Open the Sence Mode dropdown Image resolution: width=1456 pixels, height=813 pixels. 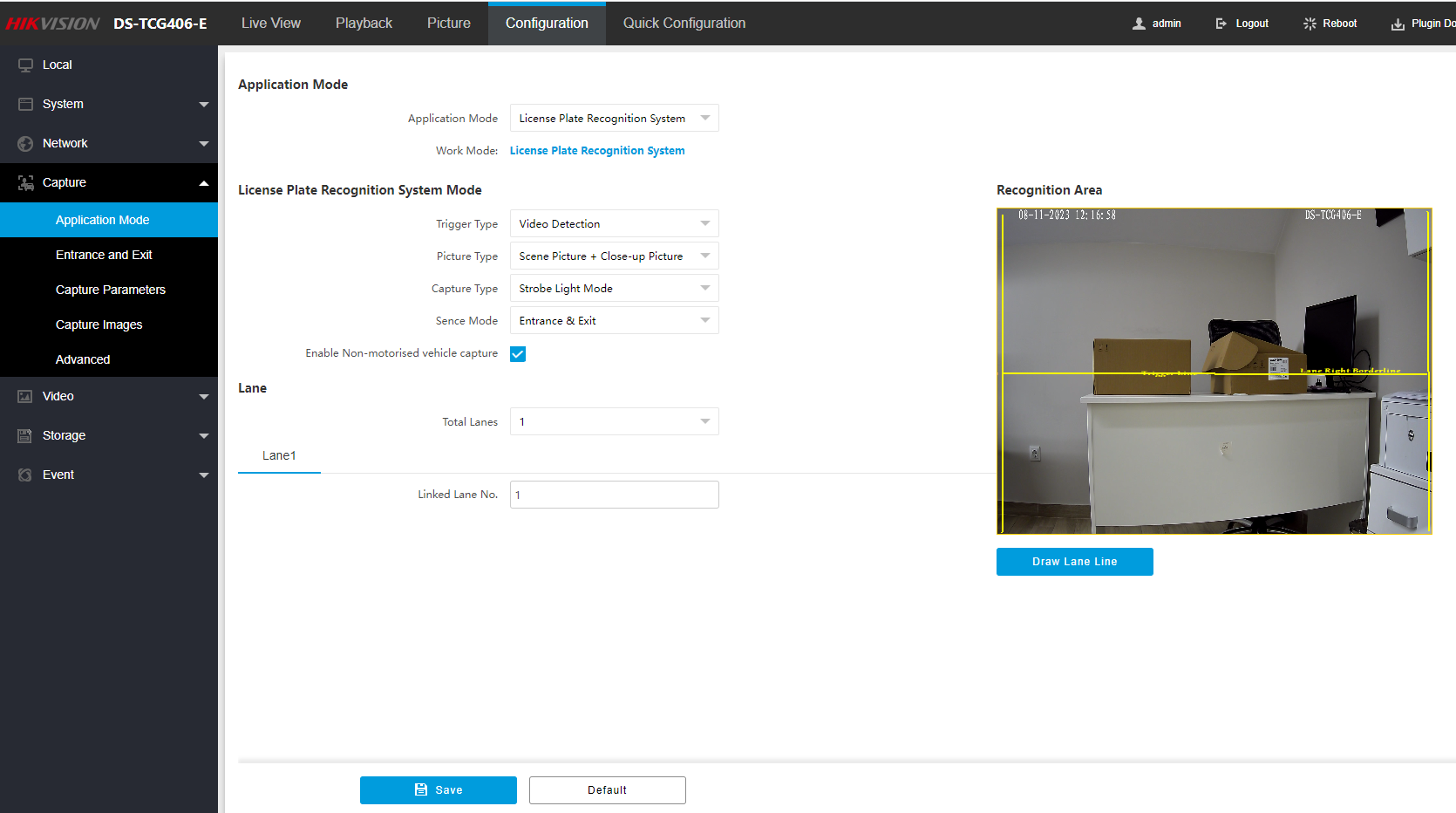614,321
